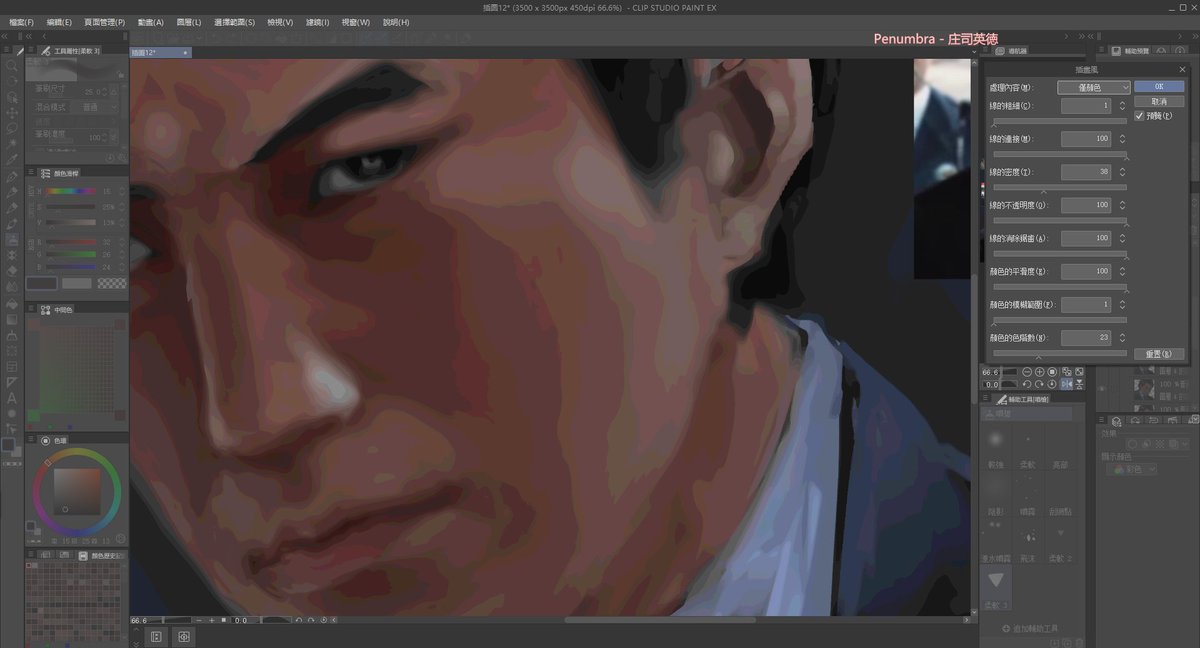1200x648 pixels.
Task: Open the blend mode dropdown showing 普通
Action: point(100,107)
